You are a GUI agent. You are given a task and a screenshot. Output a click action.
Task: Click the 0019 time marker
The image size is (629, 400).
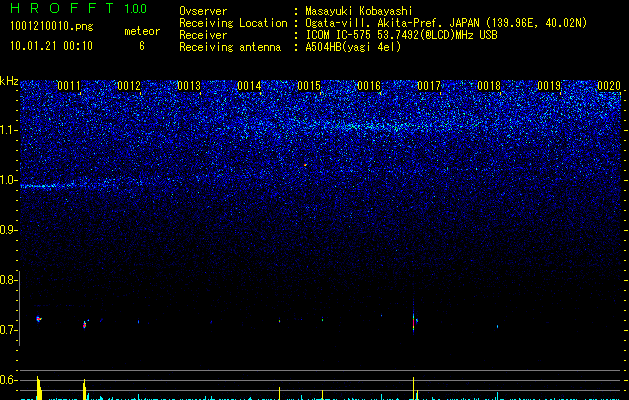click(549, 86)
